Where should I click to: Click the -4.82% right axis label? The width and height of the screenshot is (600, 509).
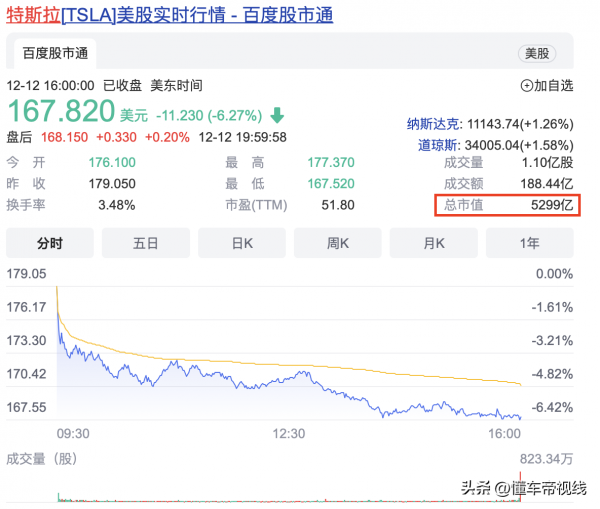click(x=552, y=374)
